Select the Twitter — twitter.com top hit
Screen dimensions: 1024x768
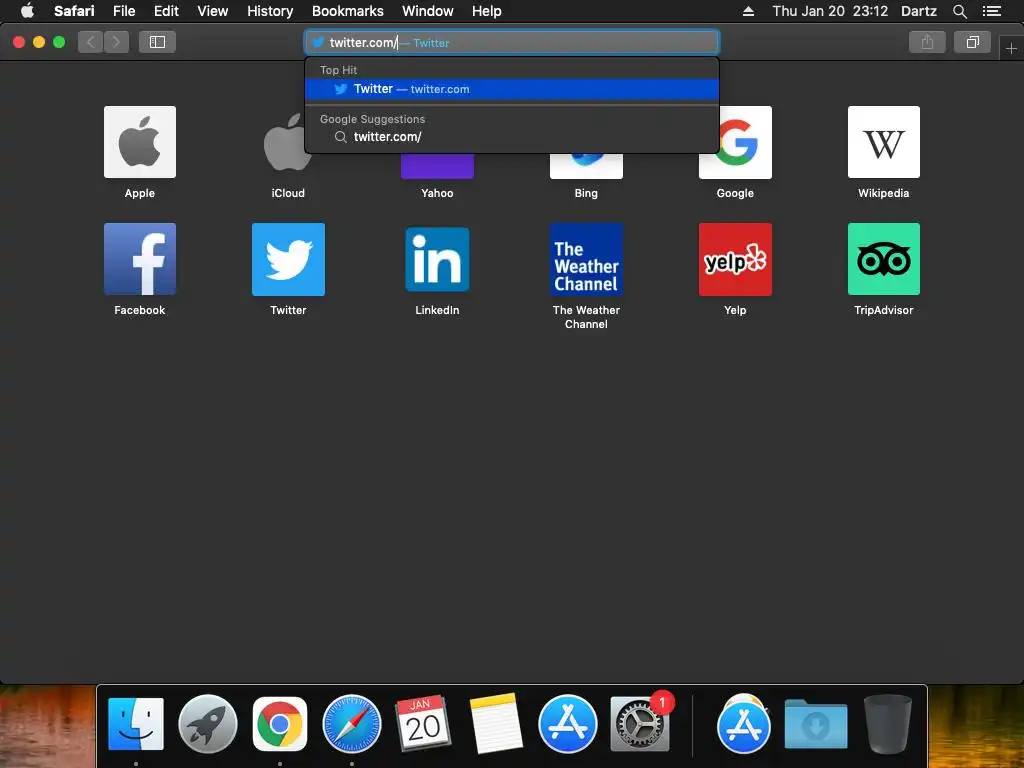coord(512,89)
